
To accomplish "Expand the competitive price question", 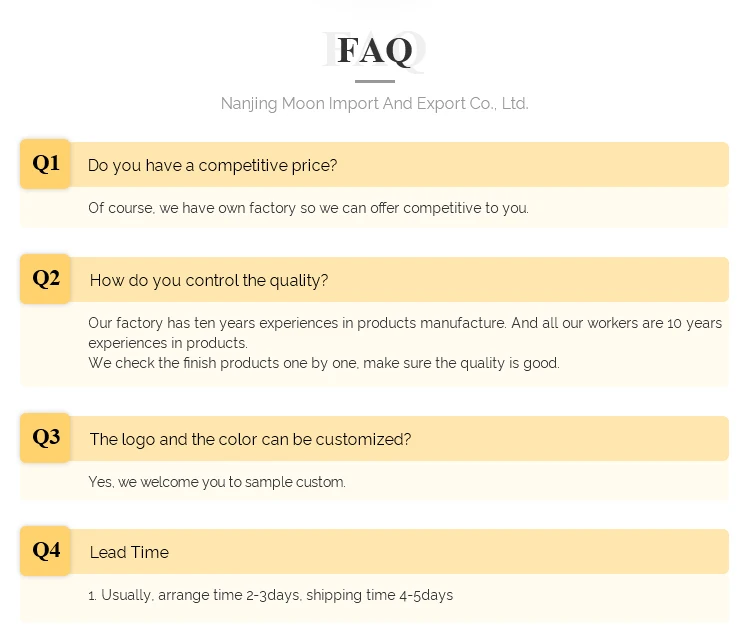I will [212, 165].
